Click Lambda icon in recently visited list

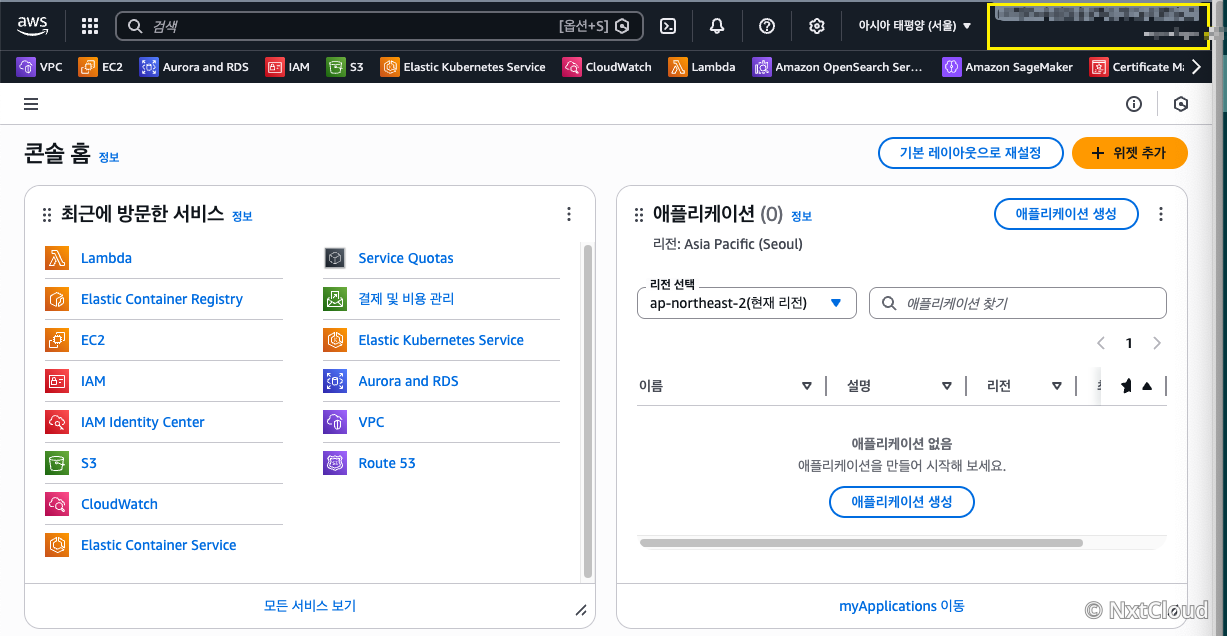(x=57, y=258)
